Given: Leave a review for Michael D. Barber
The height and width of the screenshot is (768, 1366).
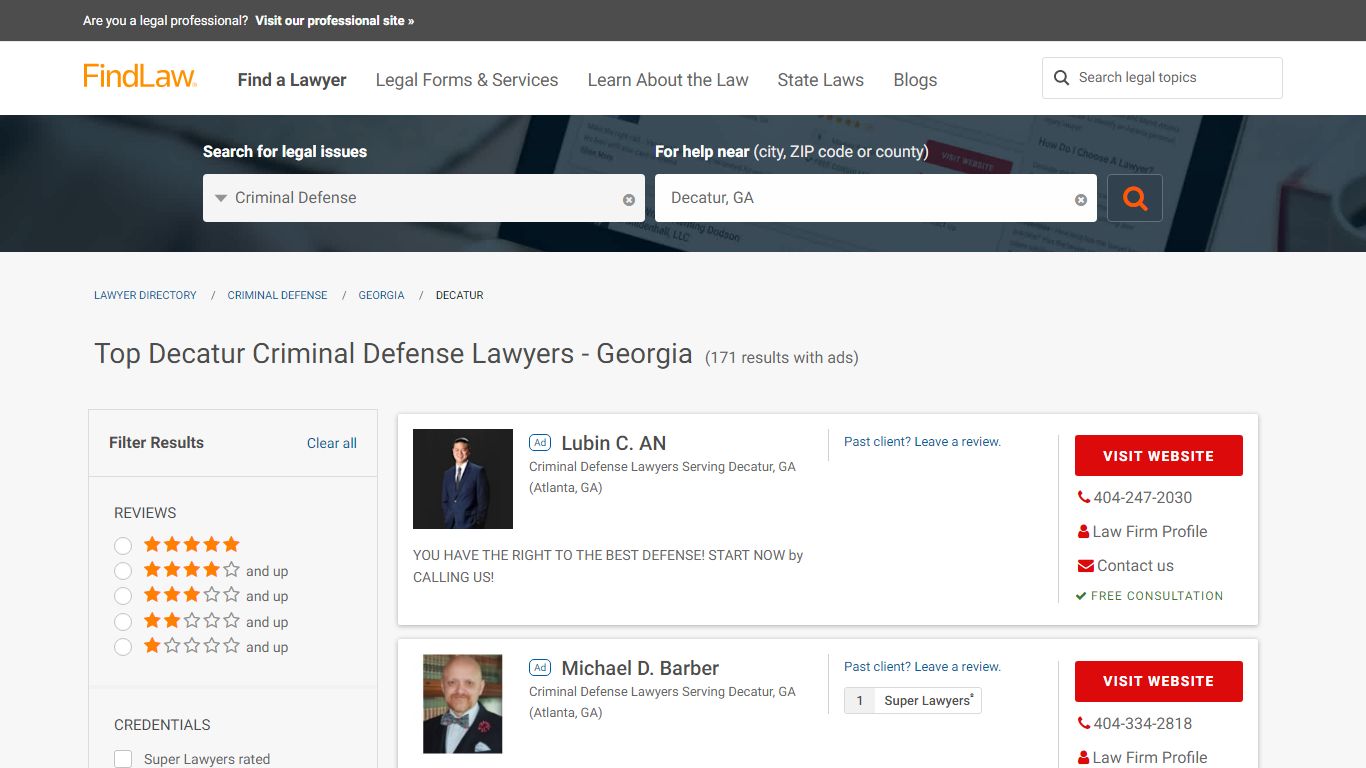Looking at the screenshot, I should click(922, 666).
